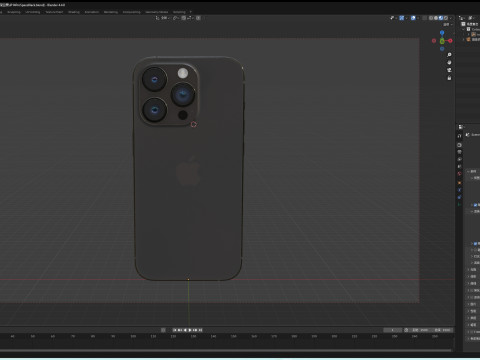Open the outliner editor type menu

[x=462, y=18]
